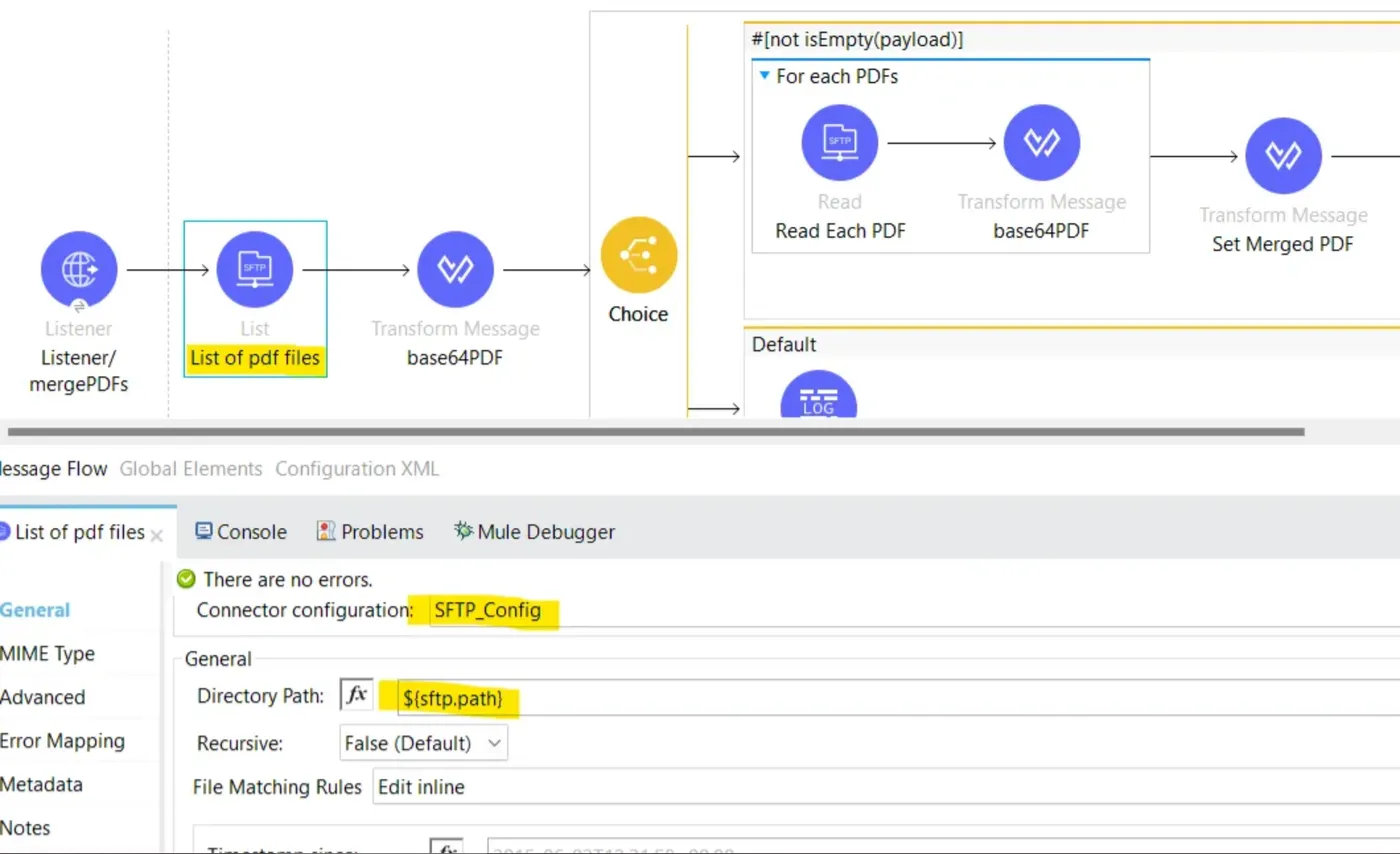Image resolution: width=1400 pixels, height=854 pixels.
Task: Click the 'List of pdf files' label
Action: point(255,357)
